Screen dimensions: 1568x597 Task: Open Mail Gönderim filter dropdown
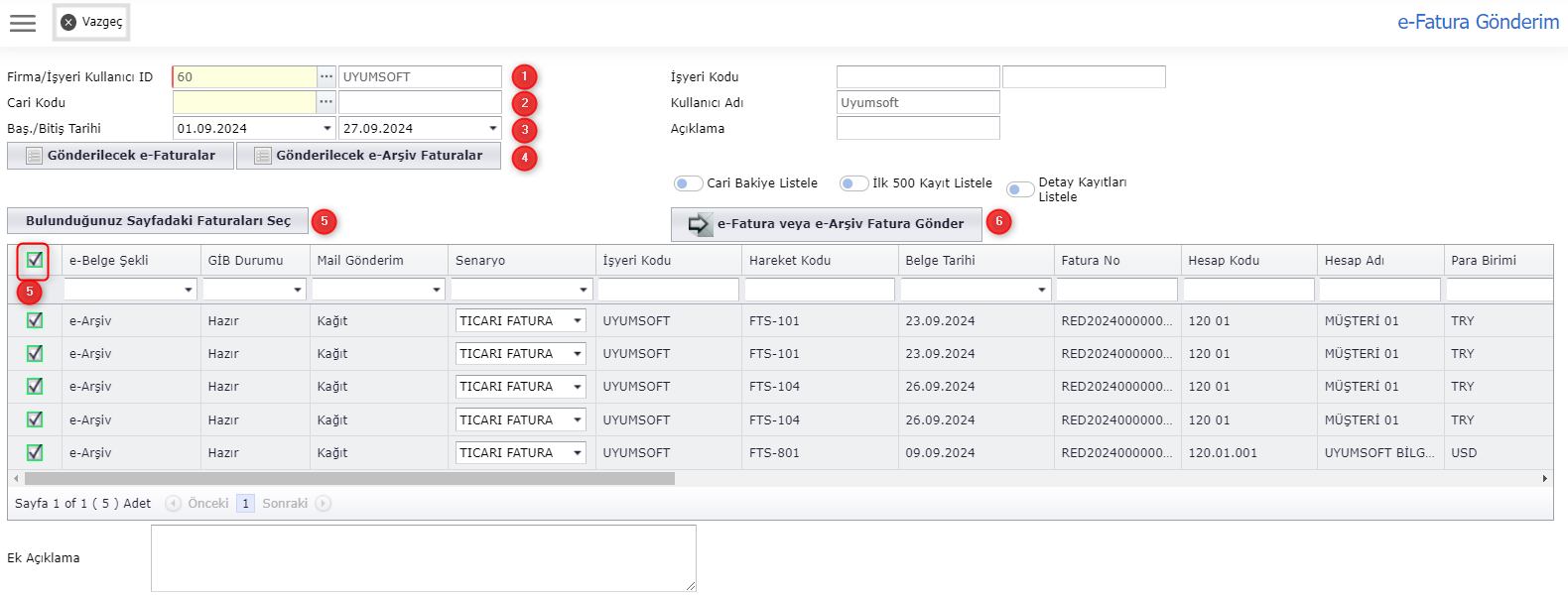click(x=437, y=290)
